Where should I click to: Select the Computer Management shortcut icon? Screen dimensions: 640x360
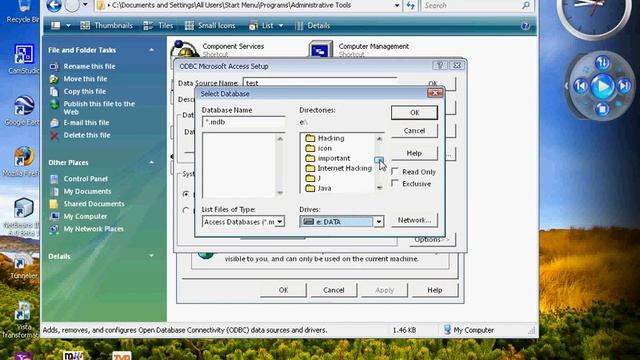(320, 49)
